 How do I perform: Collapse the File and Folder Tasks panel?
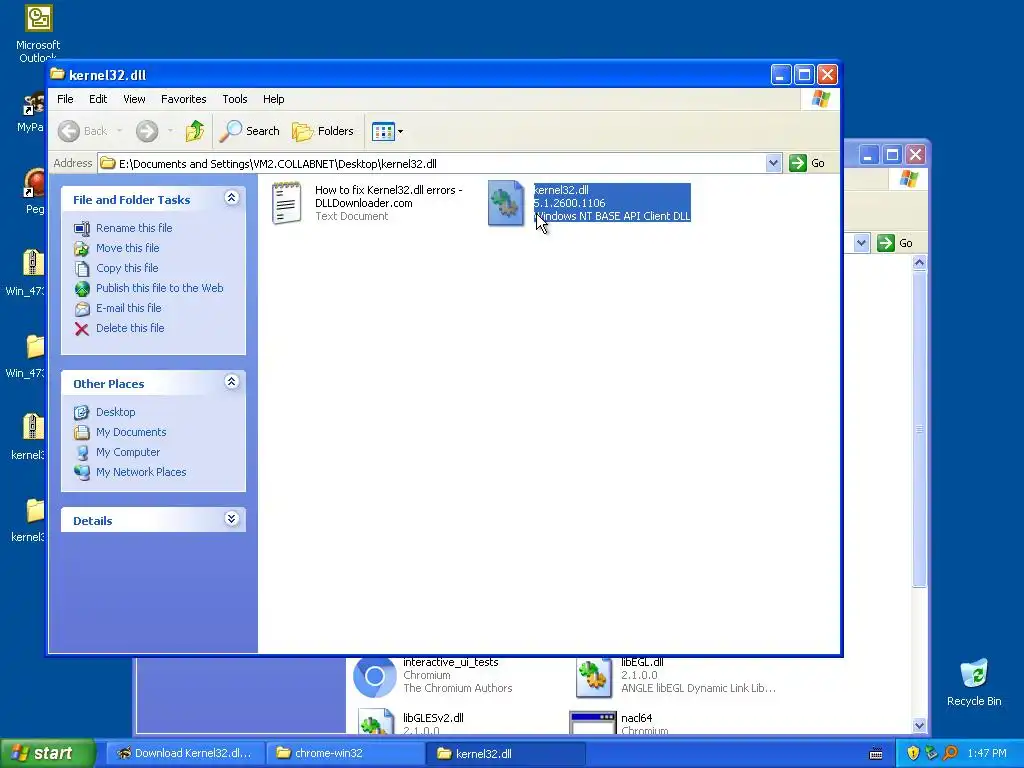[231, 198]
